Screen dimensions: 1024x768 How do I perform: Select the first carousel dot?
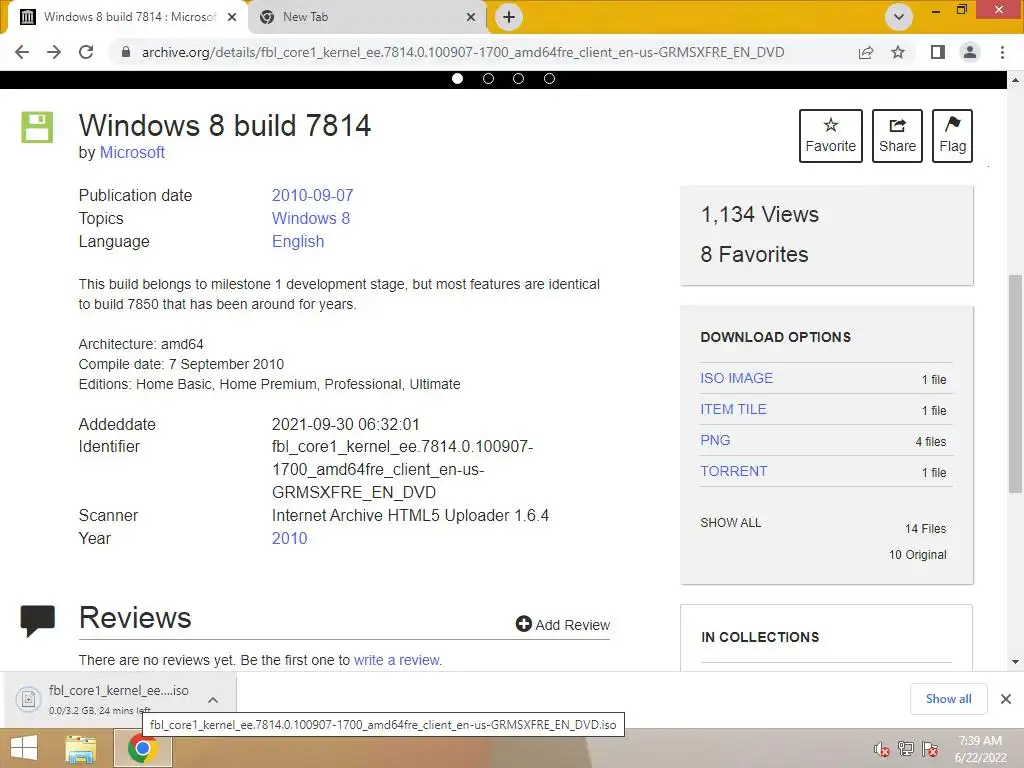pyautogui.click(x=458, y=78)
